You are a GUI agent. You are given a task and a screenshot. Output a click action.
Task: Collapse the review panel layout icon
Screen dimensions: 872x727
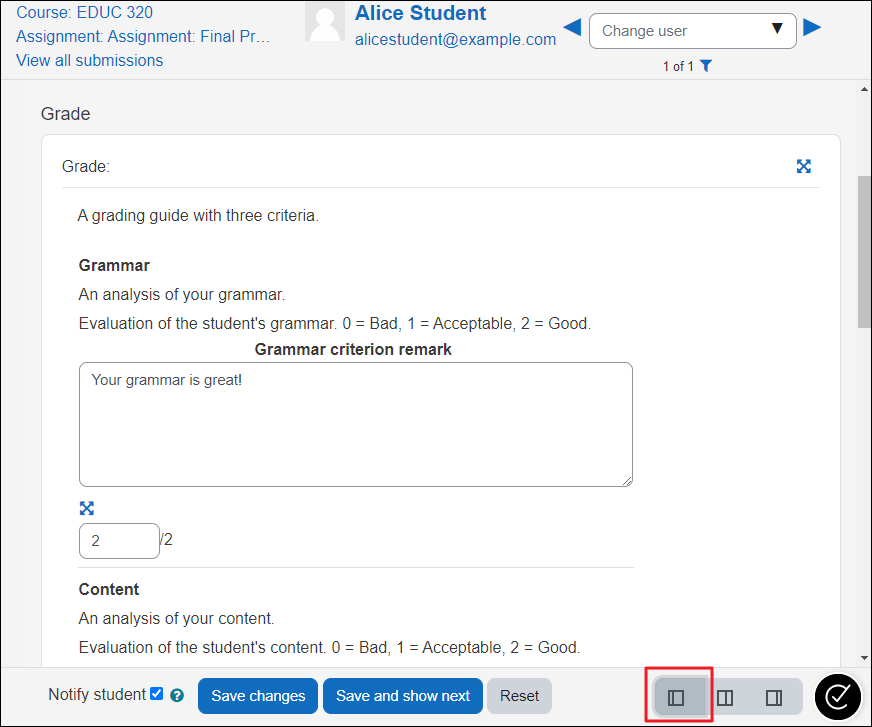(676, 697)
